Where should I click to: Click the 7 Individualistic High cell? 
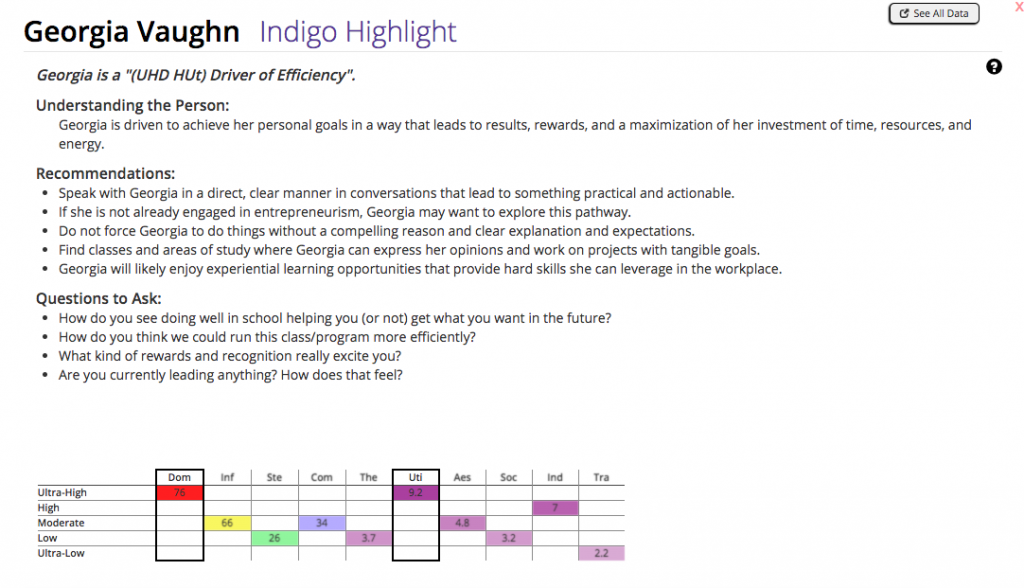coord(555,507)
